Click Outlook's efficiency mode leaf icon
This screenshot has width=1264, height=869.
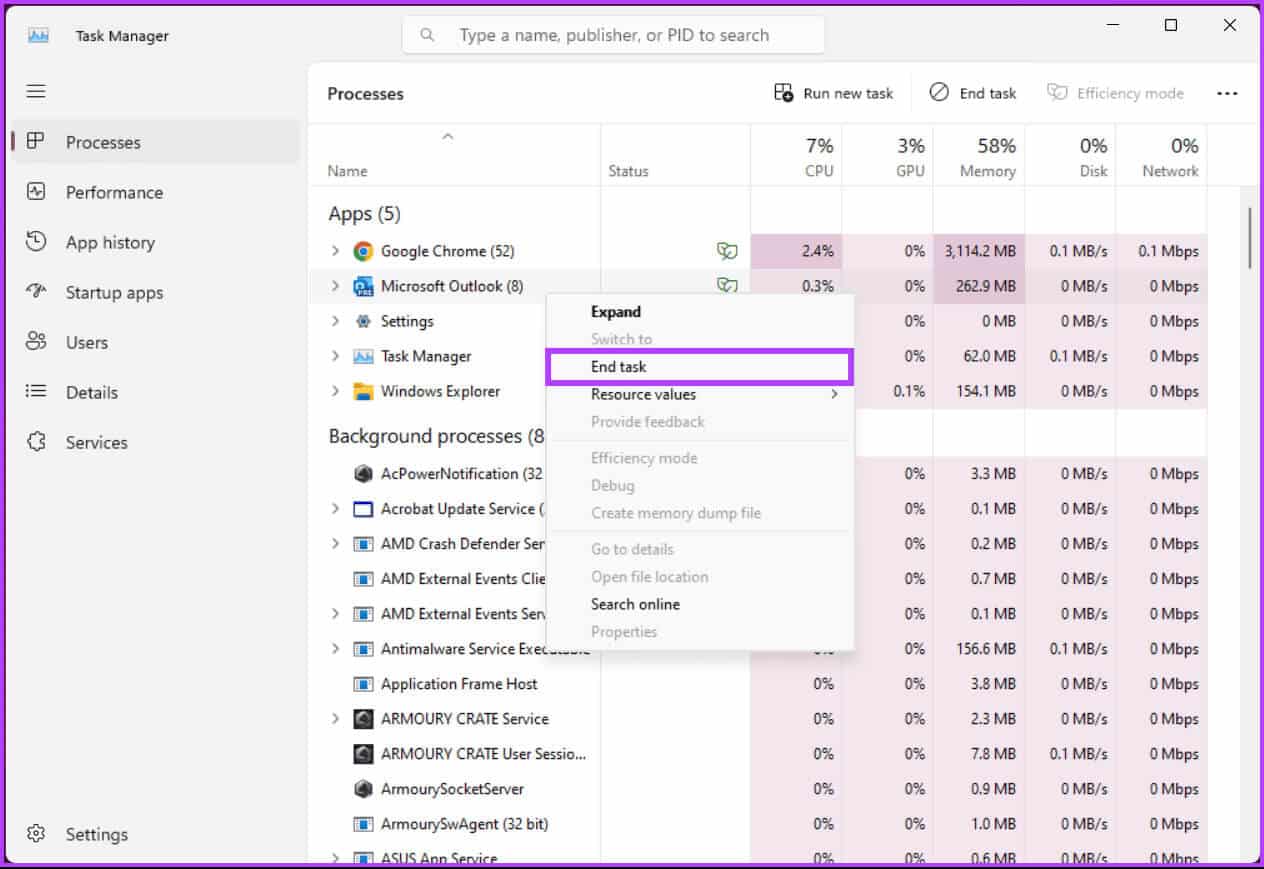726,286
